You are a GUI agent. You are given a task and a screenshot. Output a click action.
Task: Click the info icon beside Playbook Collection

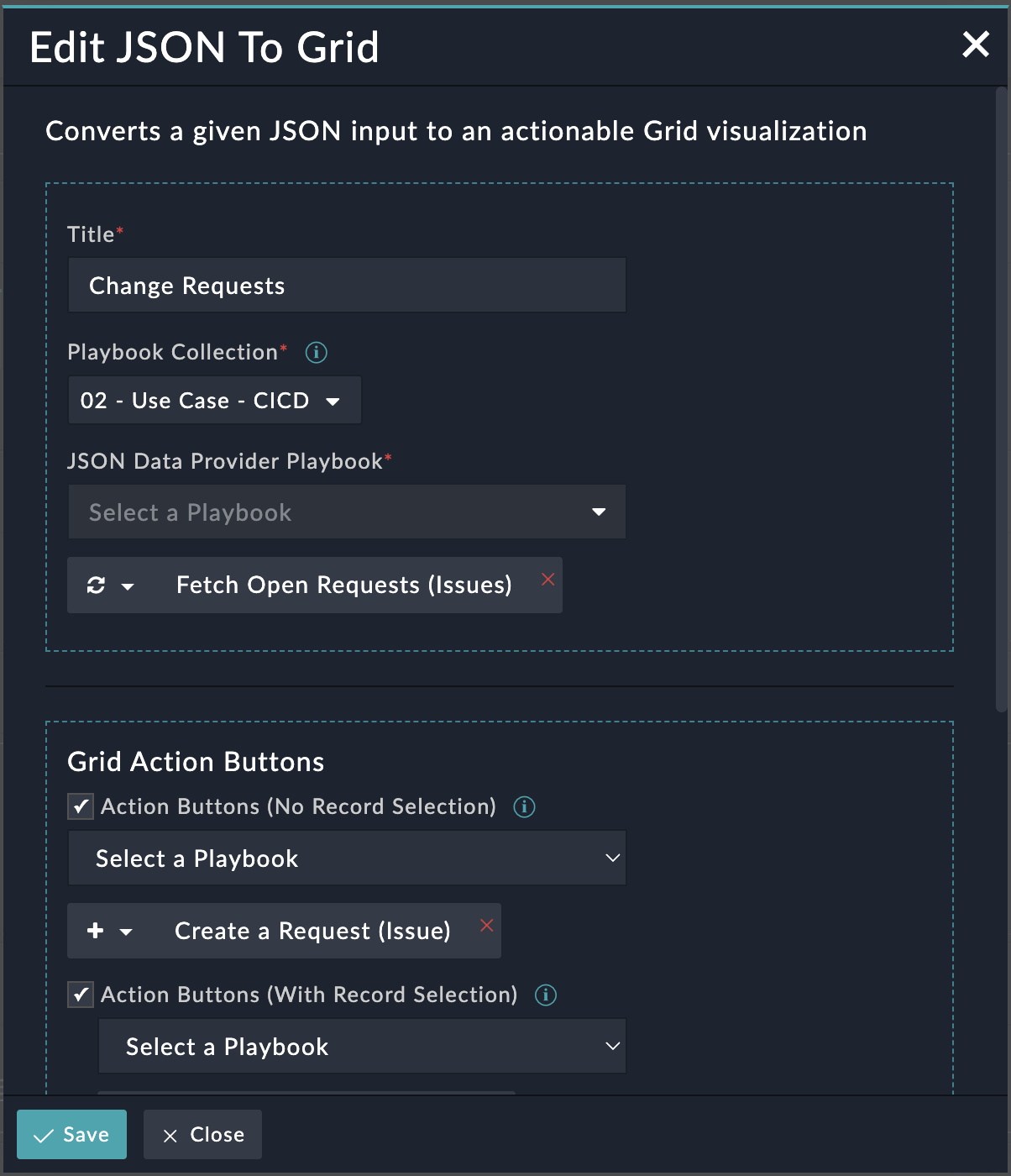pyautogui.click(x=317, y=352)
